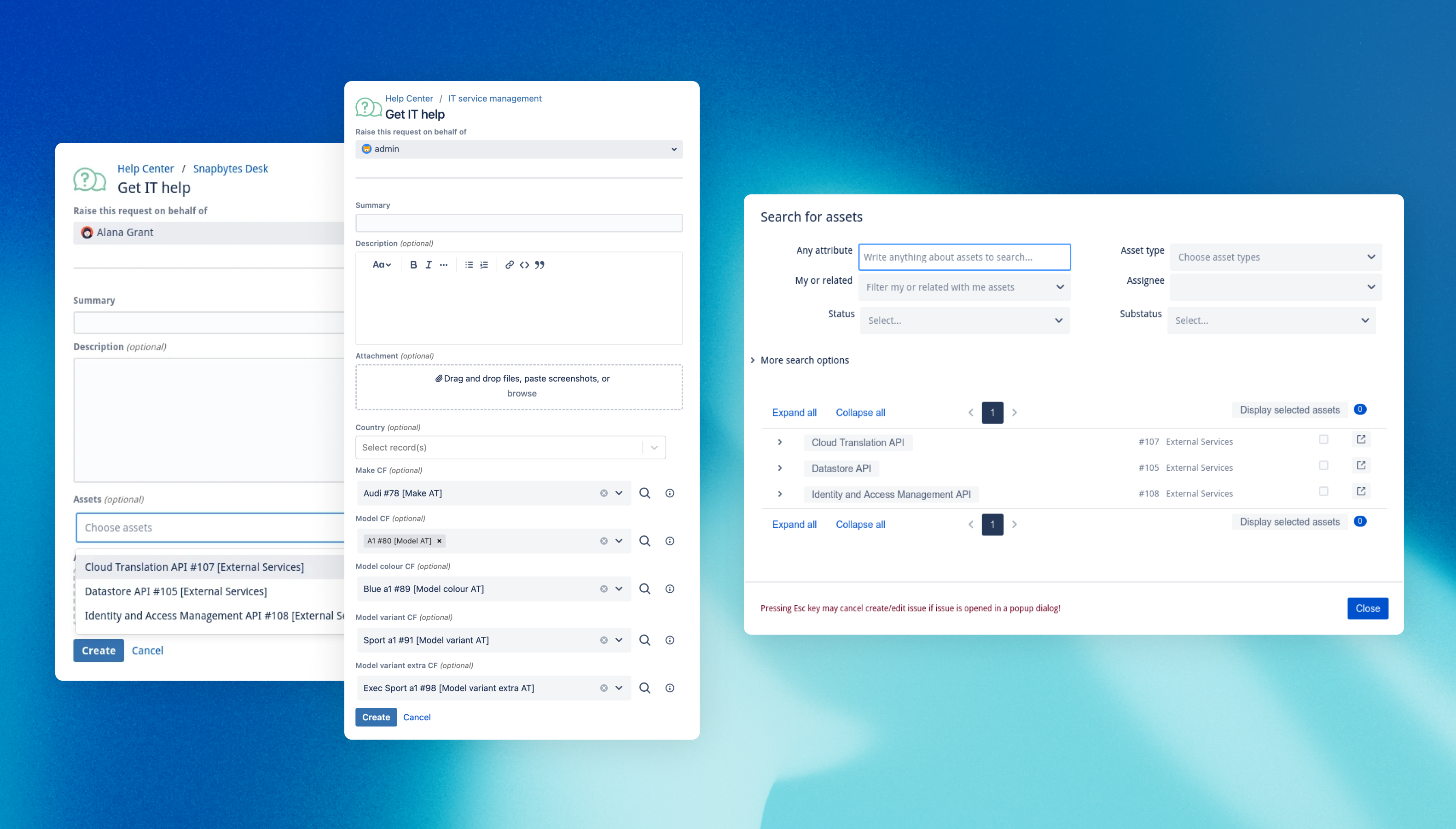Screen dimensions: 1456x829
Task: Expand the Cloud Translation API row
Action: (780, 443)
